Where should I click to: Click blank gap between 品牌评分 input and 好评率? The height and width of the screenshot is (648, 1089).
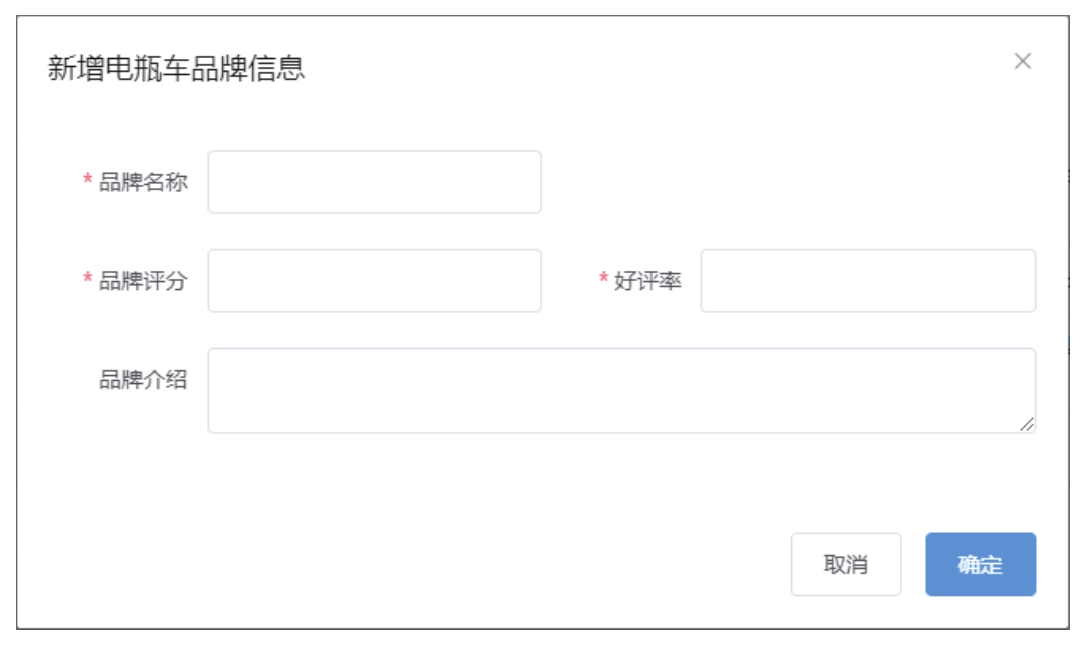click(x=568, y=281)
